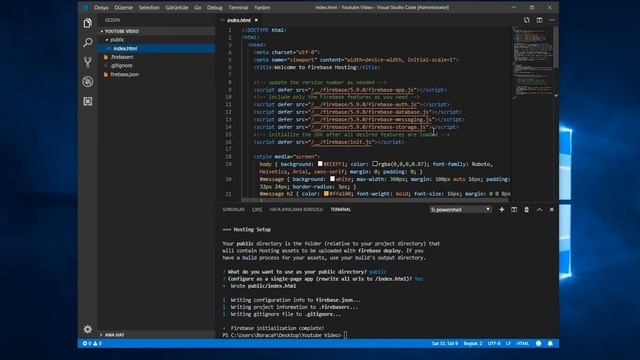Open the Terminal menu
The width and height of the screenshot is (640, 360).
point(238,7)
